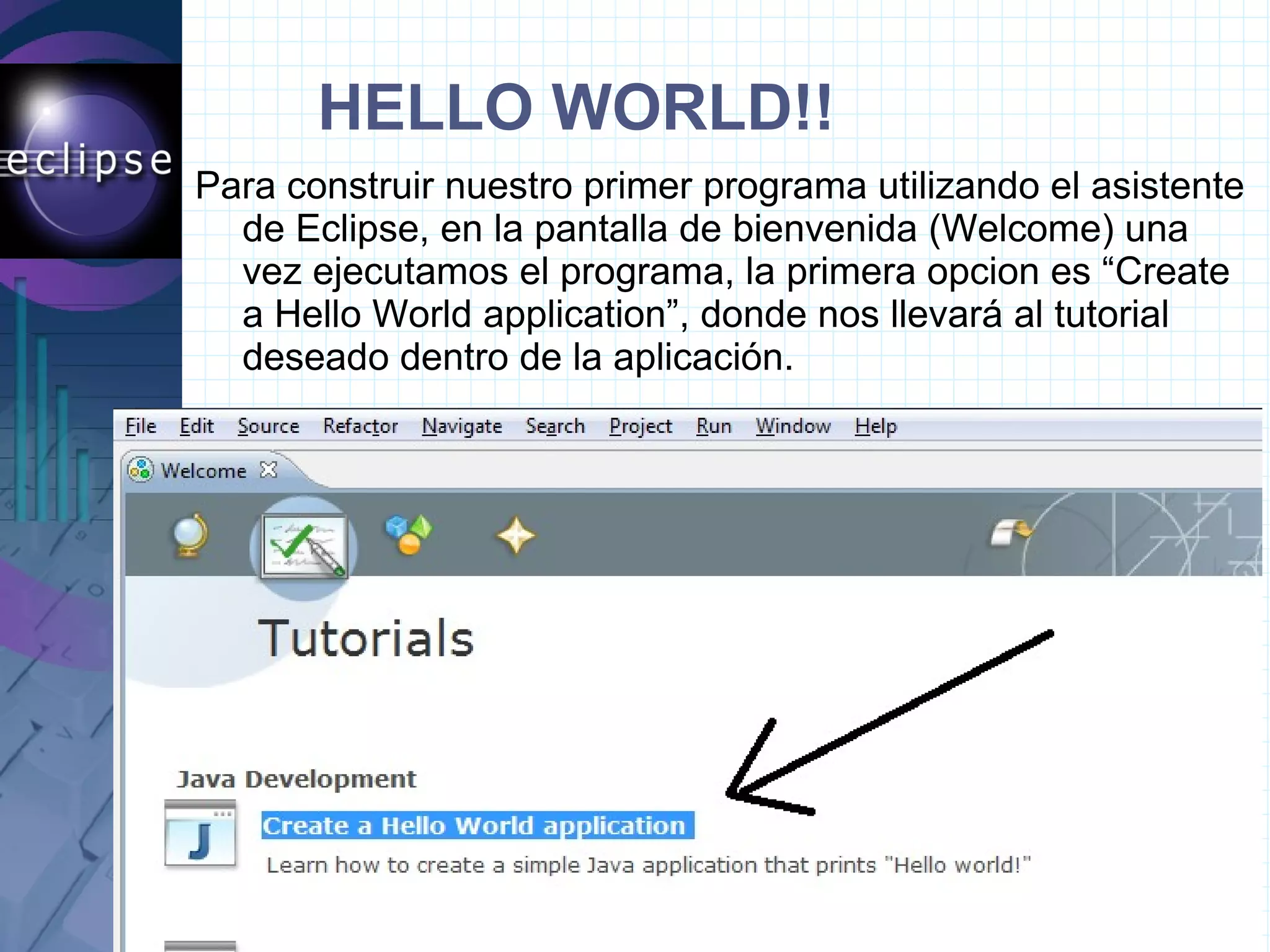Open the Run menu
This screenshot has width=1270, height=952.
pos(714,426)
